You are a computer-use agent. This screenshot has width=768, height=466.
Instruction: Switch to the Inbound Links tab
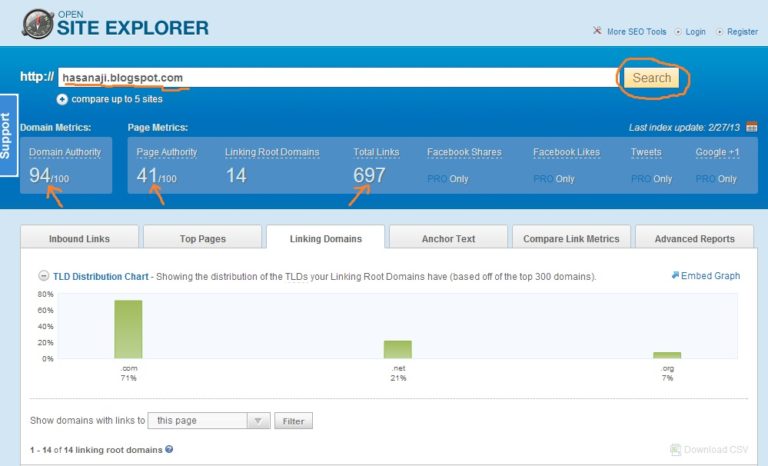tap(79, 239)
